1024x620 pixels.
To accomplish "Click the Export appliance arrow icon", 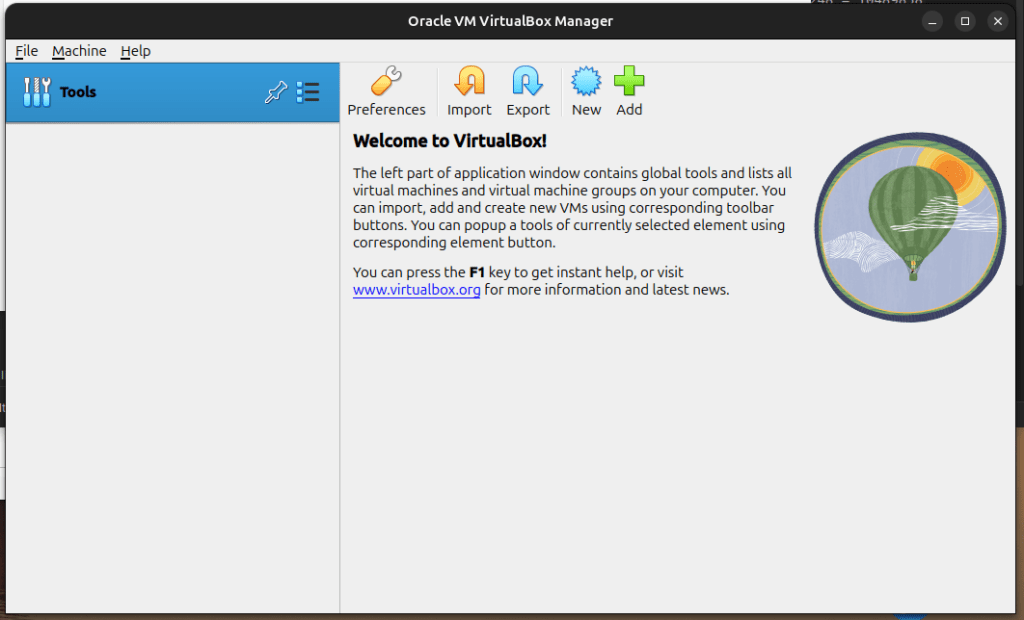I will coord(527,81).
